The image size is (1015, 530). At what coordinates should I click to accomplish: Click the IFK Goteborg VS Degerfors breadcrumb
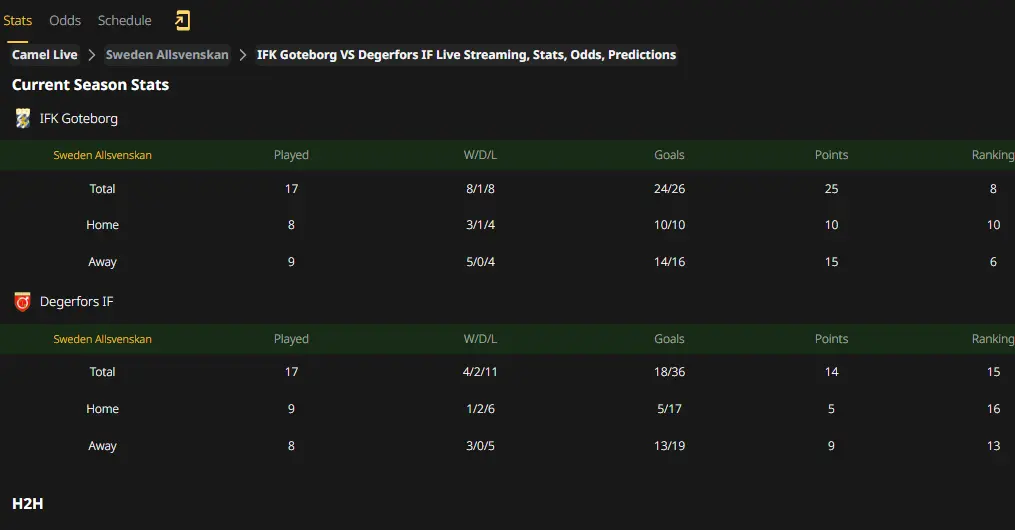pos(466,55)
